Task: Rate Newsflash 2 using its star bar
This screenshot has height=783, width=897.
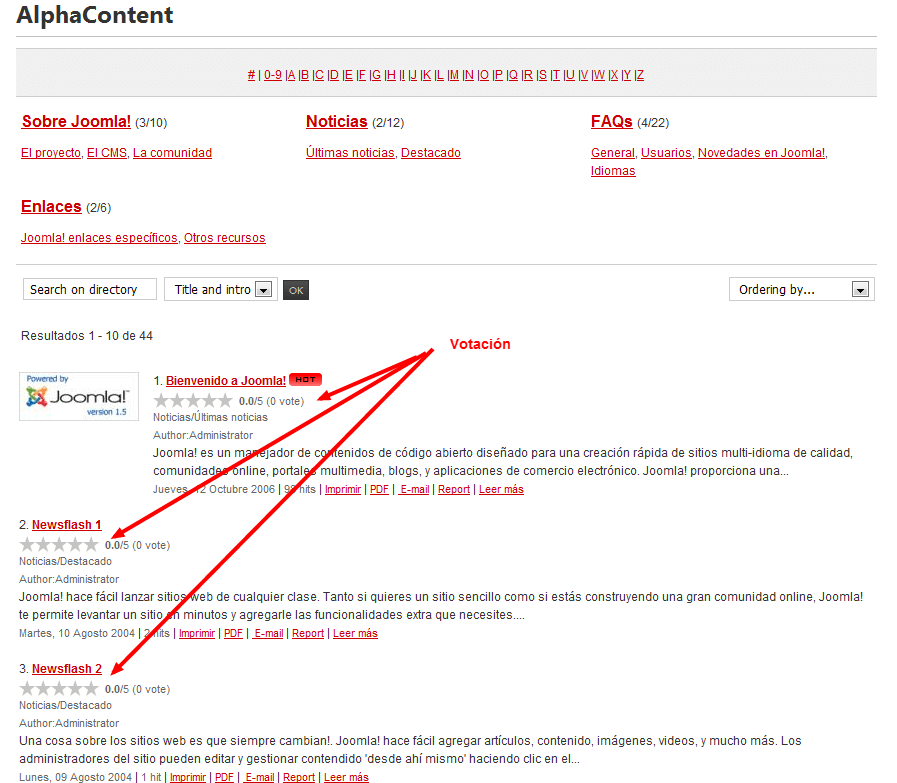Action: 59,689
